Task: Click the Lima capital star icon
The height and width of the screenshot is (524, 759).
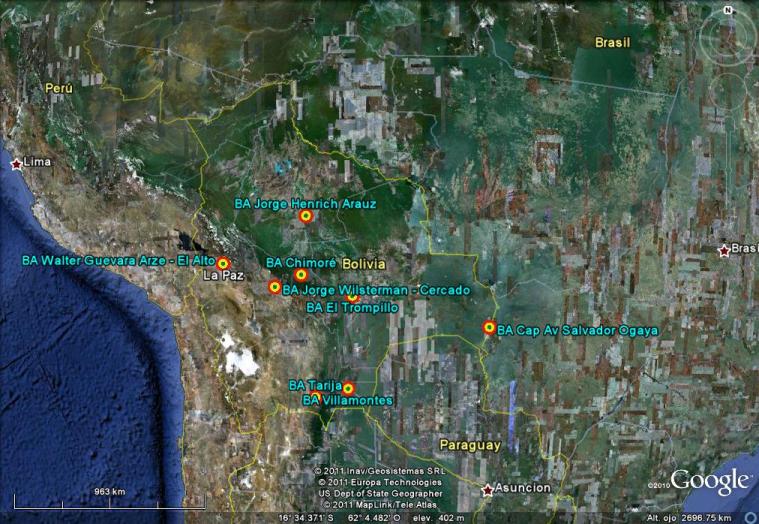Action: point(16,164)
